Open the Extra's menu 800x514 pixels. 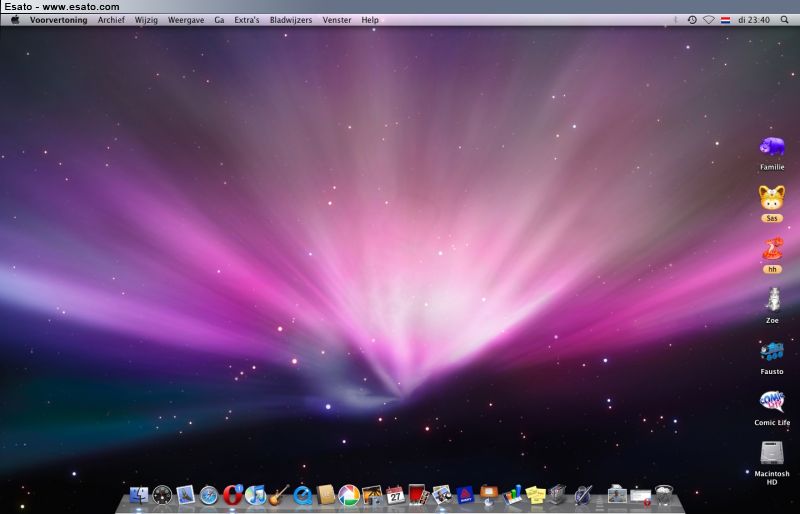(x=246, y=20)
